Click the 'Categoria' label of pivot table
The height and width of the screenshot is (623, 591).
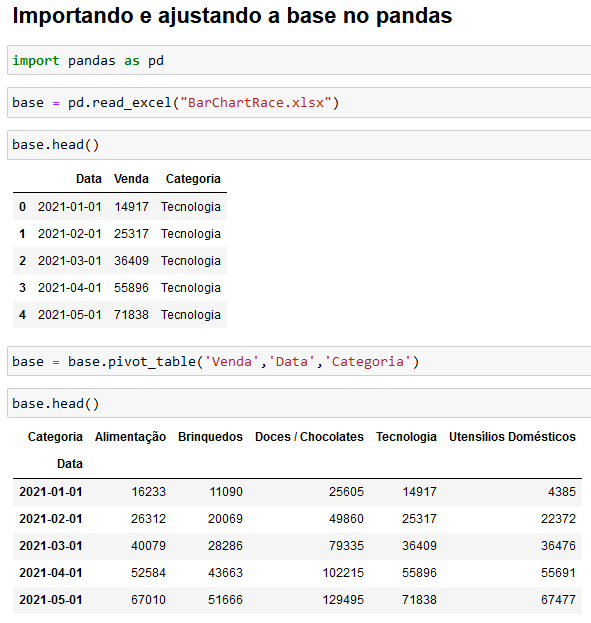tap(55, 437)
